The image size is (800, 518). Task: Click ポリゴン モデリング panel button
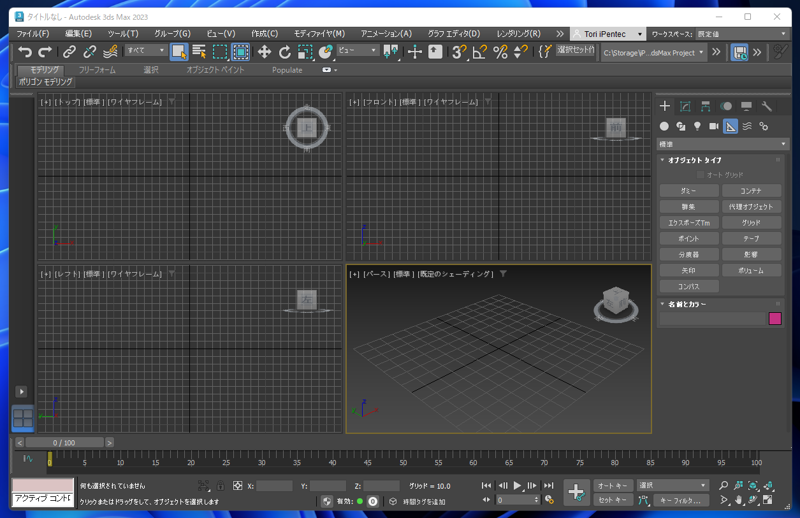pyautogui.click(x=45, y=82)
